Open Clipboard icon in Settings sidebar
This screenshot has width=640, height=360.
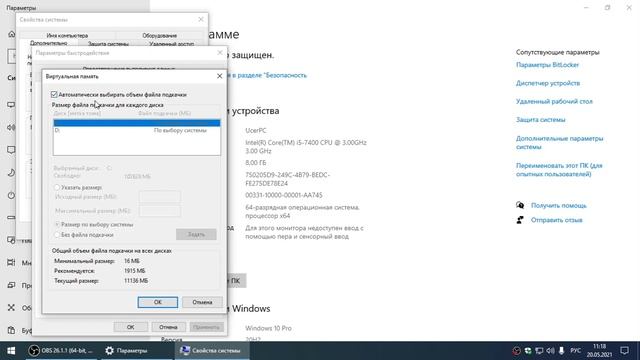[x=11, y=330]
